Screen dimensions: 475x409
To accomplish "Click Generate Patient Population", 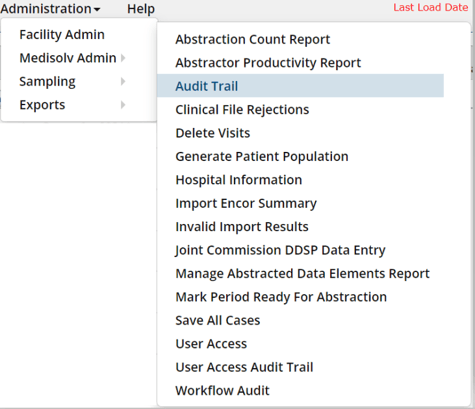I will click(262, 156).
